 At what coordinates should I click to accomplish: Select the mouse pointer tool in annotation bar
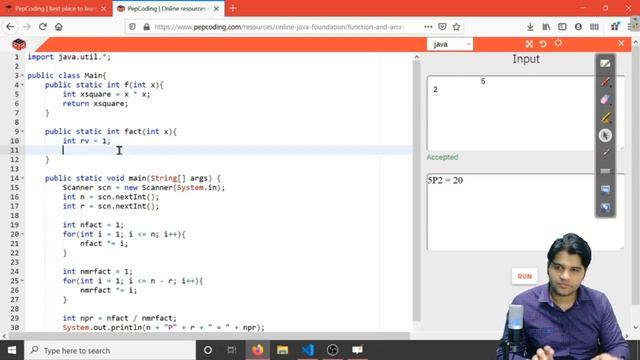click(605, 135)
